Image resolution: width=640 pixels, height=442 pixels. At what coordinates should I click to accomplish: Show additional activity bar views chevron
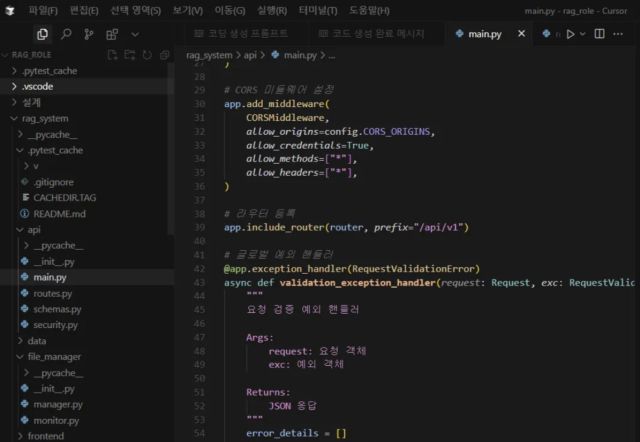pyautogui.click(x=135, y=34)
